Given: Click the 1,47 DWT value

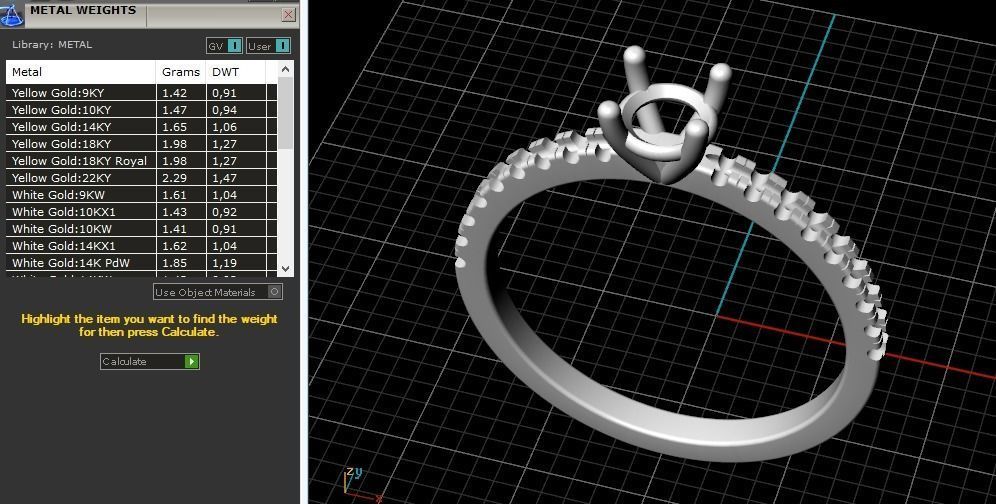Looking at the screenshot, I should click(224, 178).
